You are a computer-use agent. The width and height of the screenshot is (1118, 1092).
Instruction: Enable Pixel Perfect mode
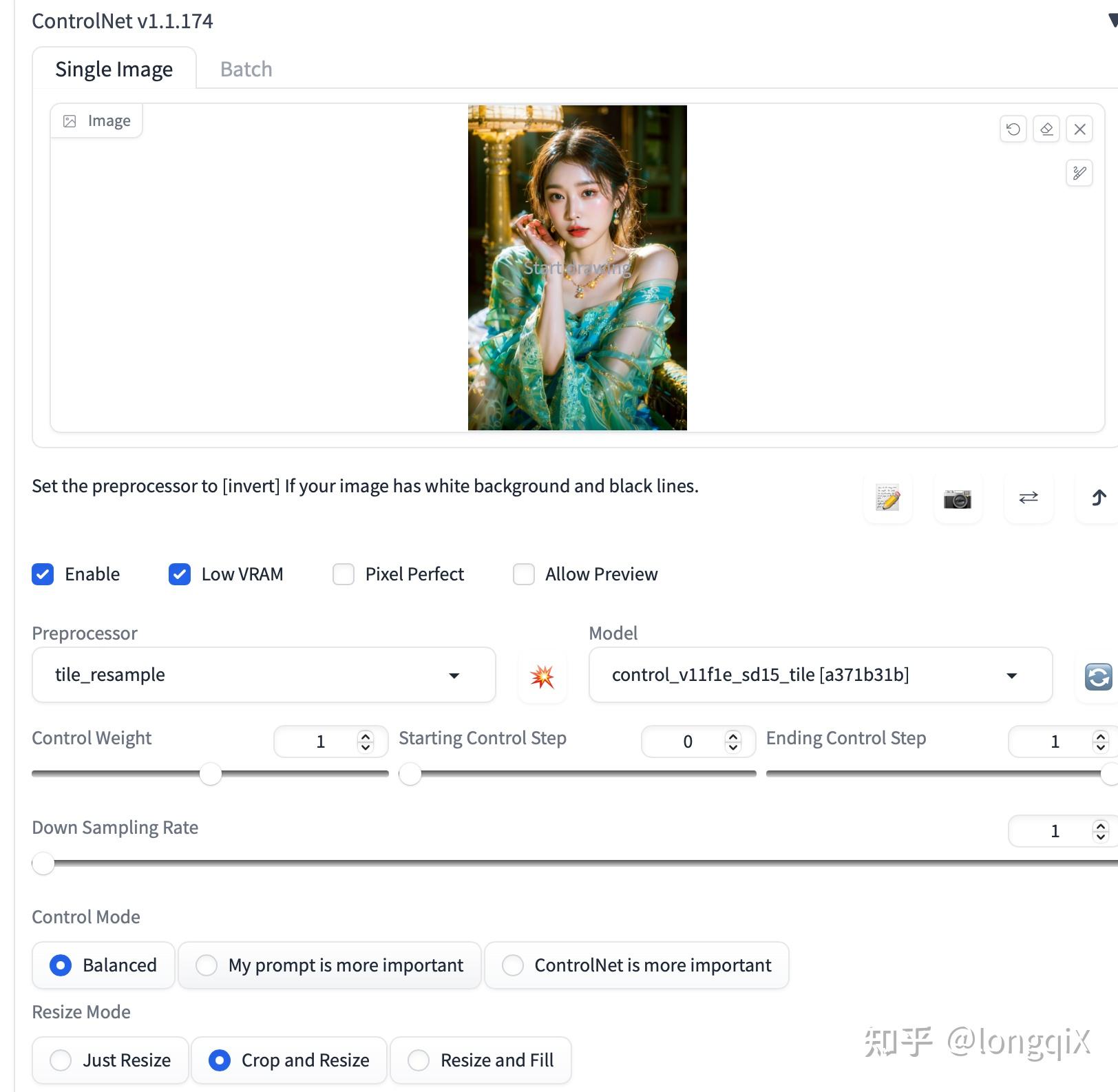pyautogui.click(x=343, y=574)
